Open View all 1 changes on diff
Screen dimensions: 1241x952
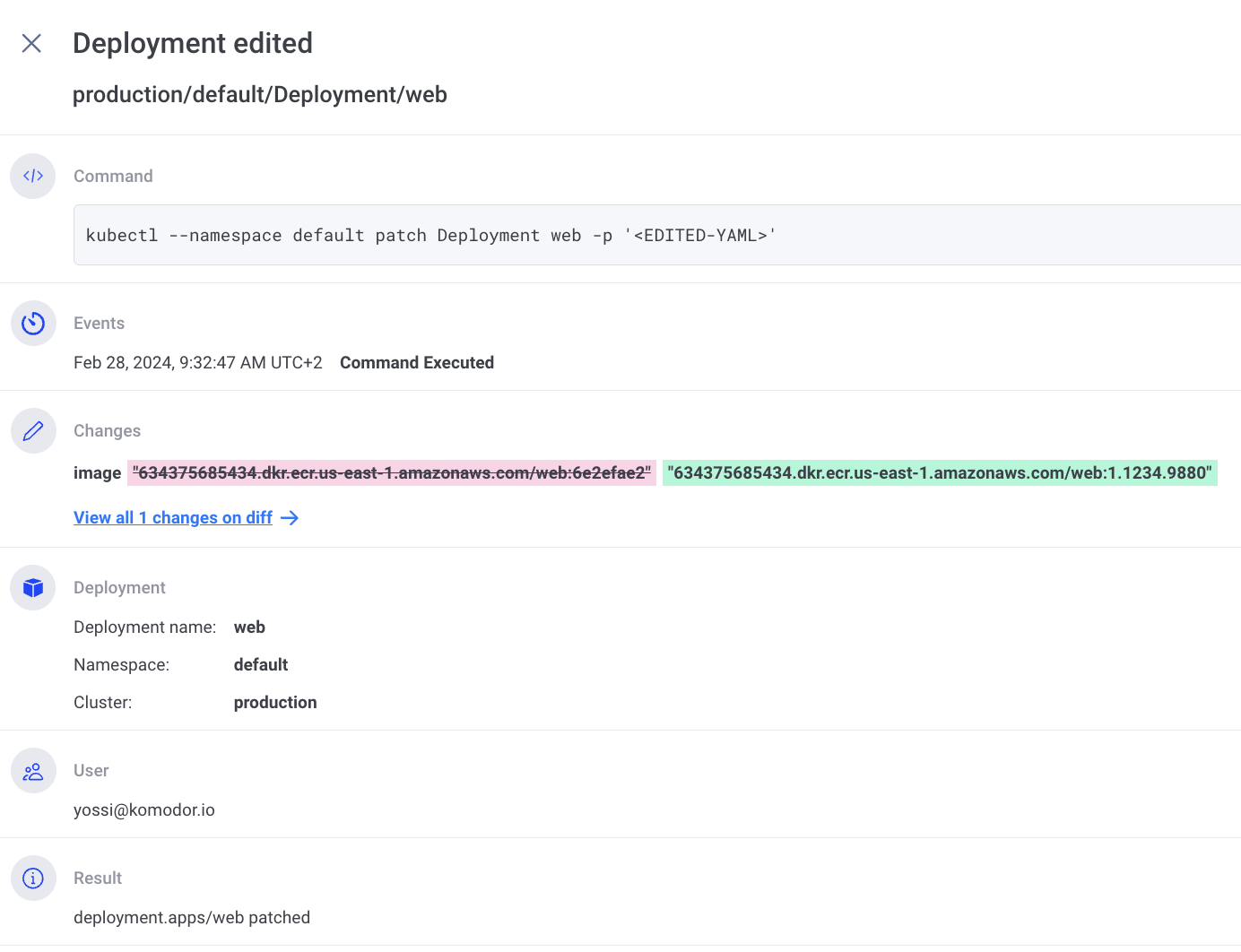[x=173, y=518]
